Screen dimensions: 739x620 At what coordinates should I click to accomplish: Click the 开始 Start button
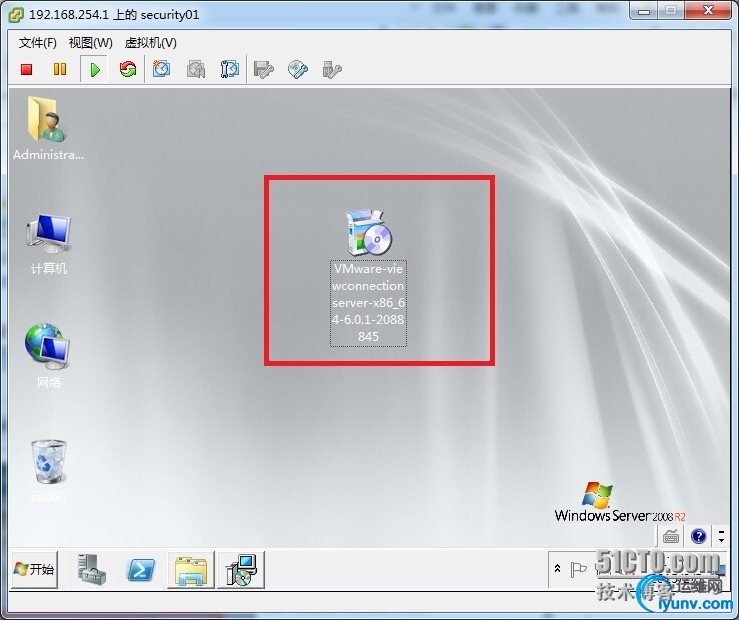(x=34, y=570)
